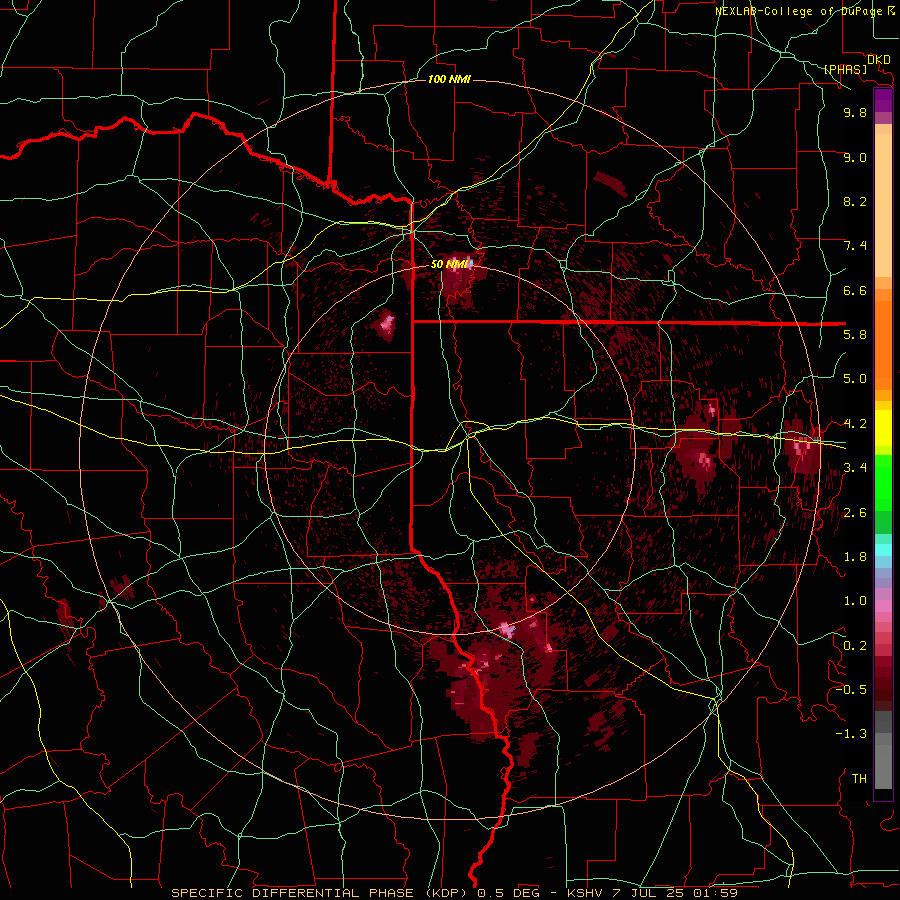Click the -0.5 legend value
Screen dimensions: 900x900
(851, 690)
